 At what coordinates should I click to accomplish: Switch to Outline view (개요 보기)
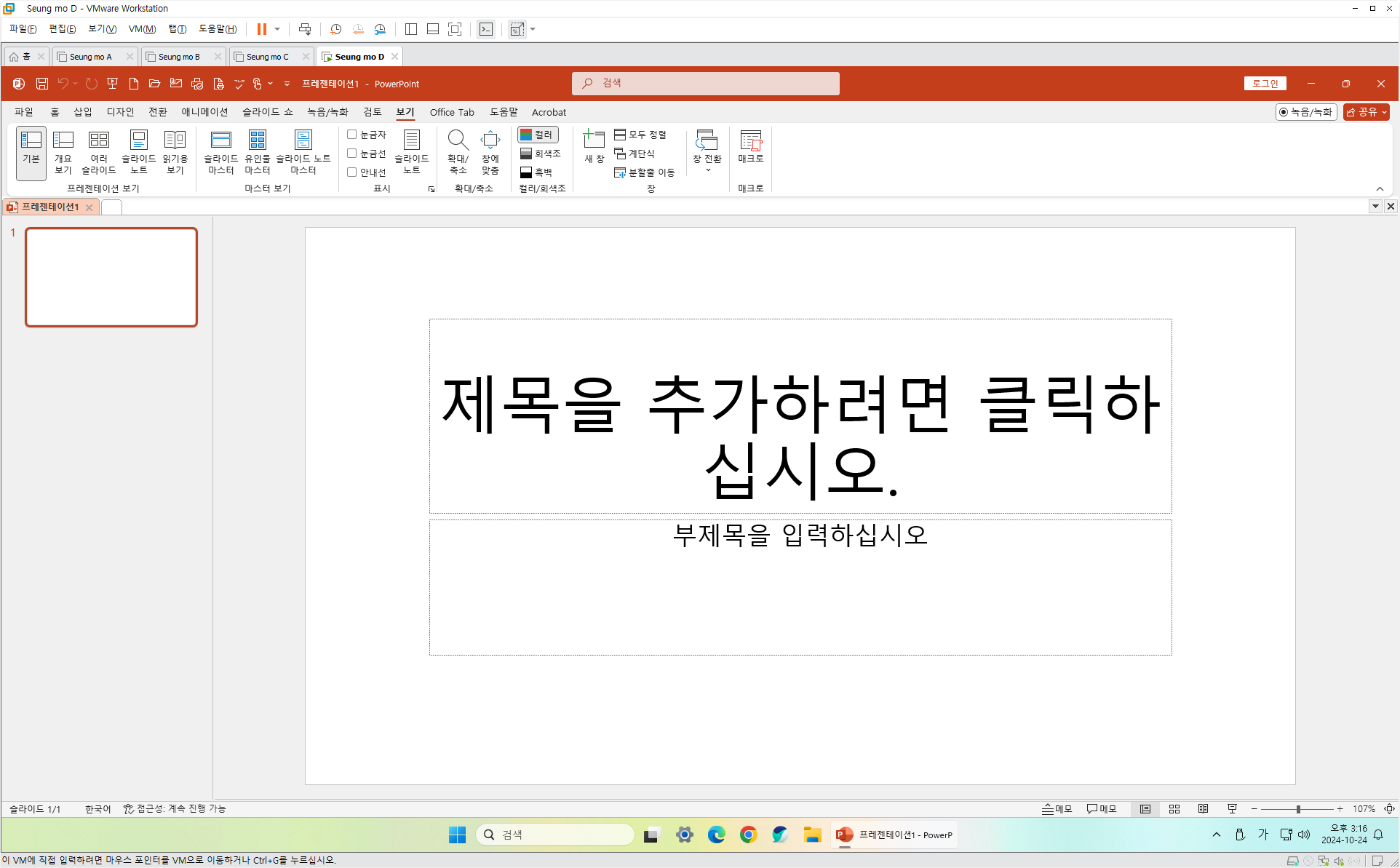click(x=63, y=152)
